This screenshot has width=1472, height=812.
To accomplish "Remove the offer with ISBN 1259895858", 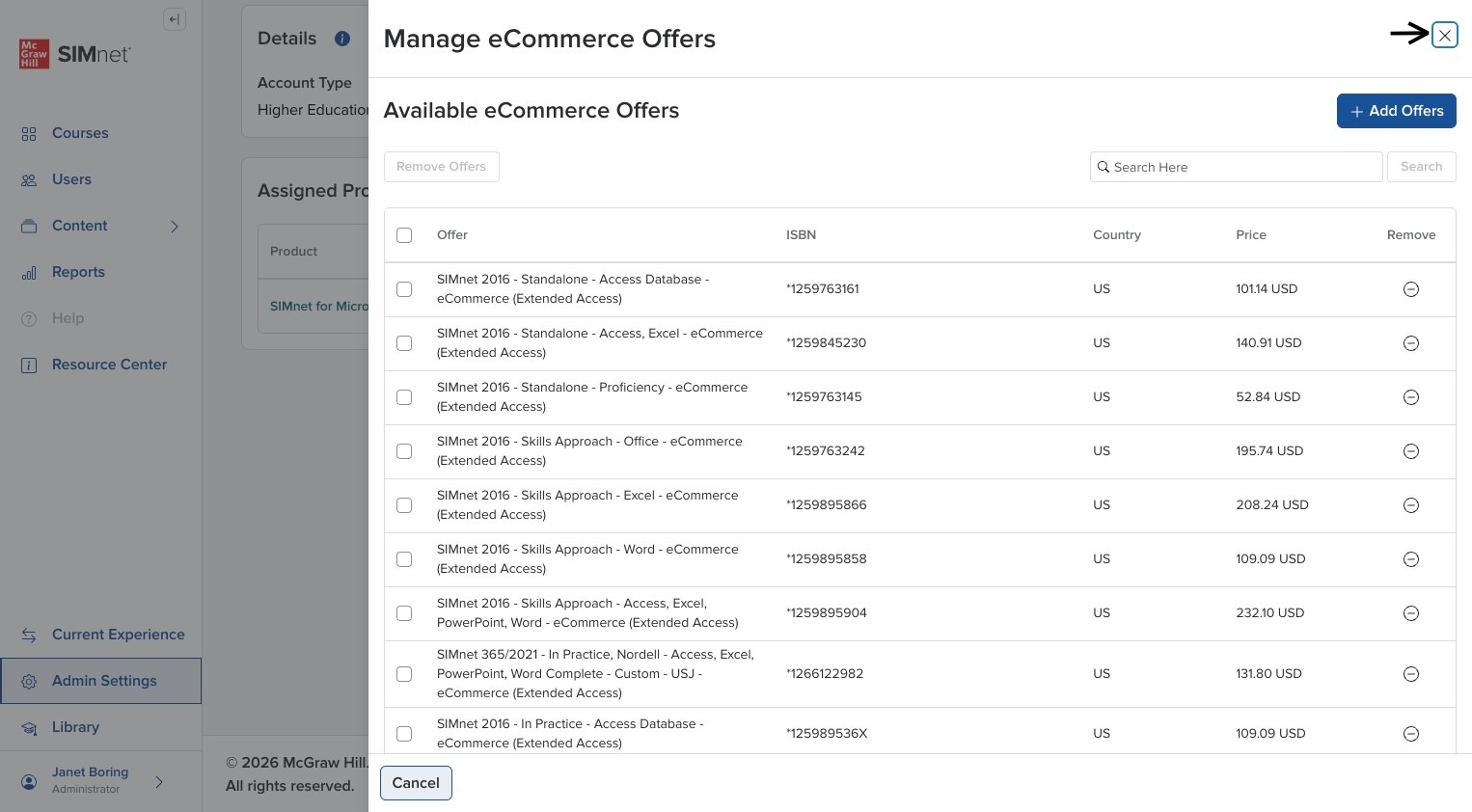I will pos(1410,559).
